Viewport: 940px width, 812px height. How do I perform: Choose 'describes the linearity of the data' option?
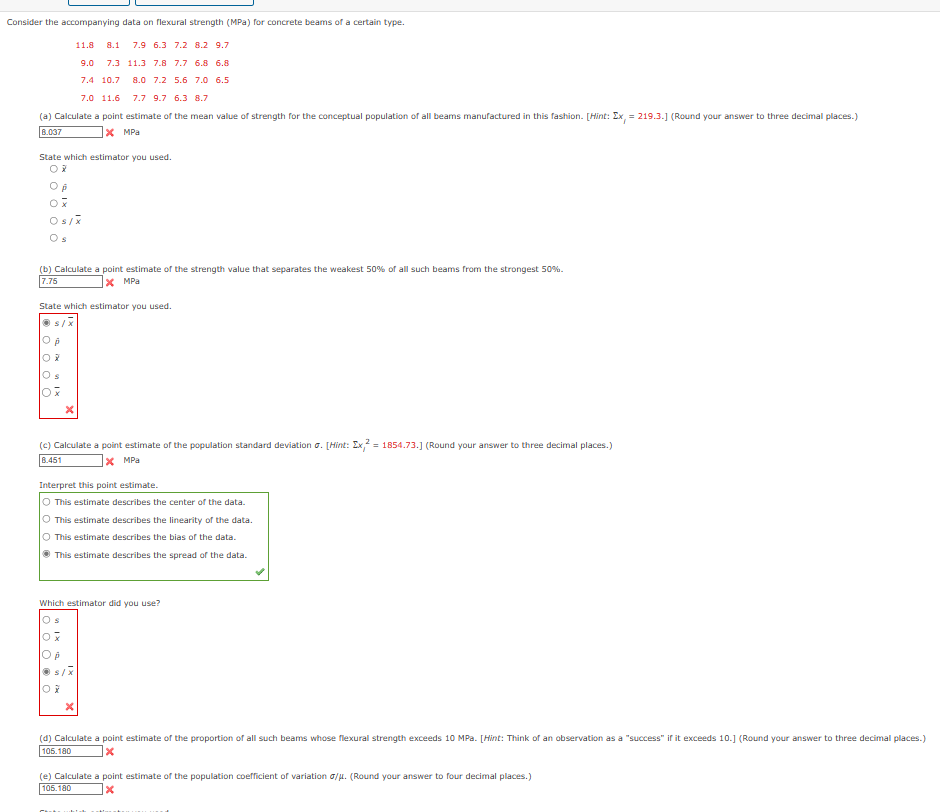pyautogui.click(x=46, y=519)
